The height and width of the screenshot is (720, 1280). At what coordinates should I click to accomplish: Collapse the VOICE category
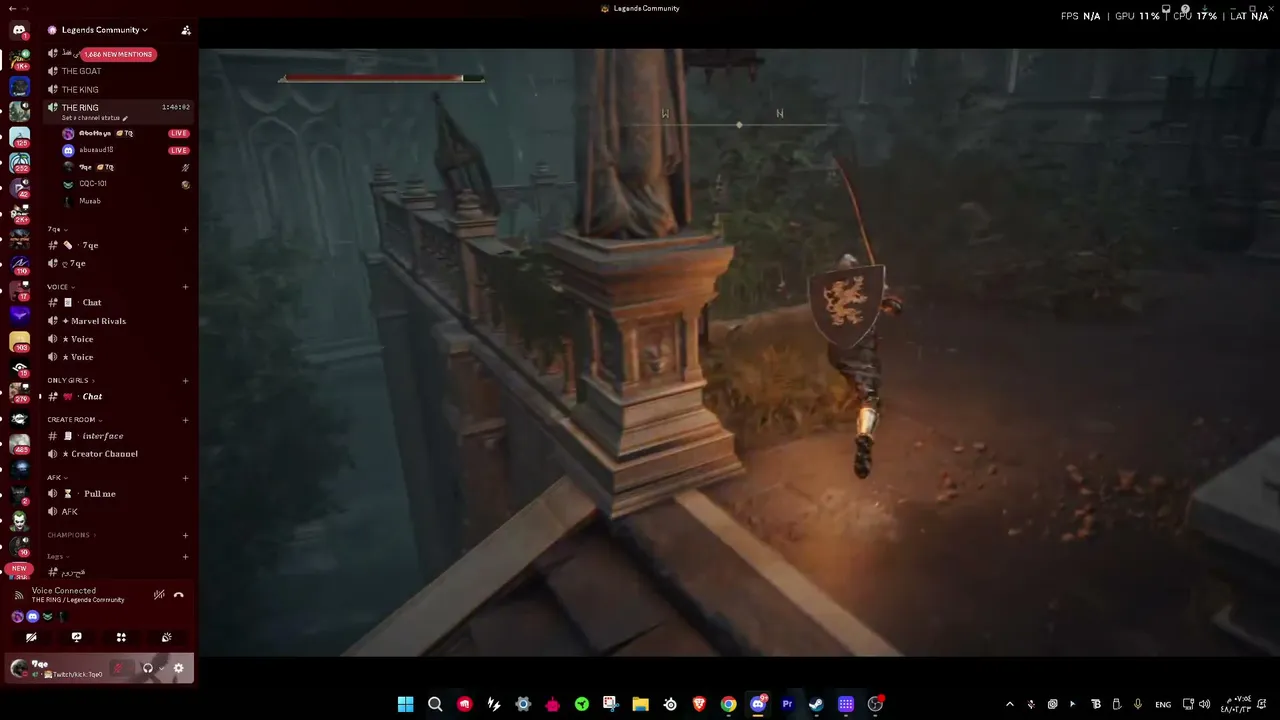[60, 287]
